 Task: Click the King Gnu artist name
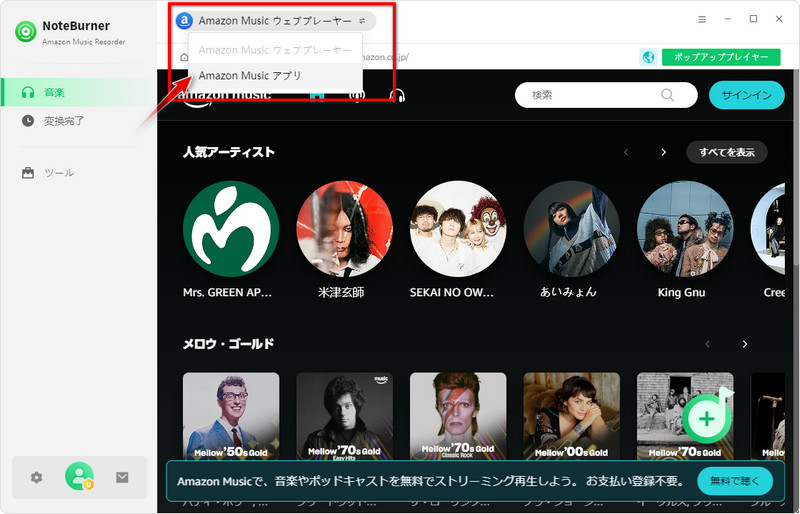click(x=682, y=292)
